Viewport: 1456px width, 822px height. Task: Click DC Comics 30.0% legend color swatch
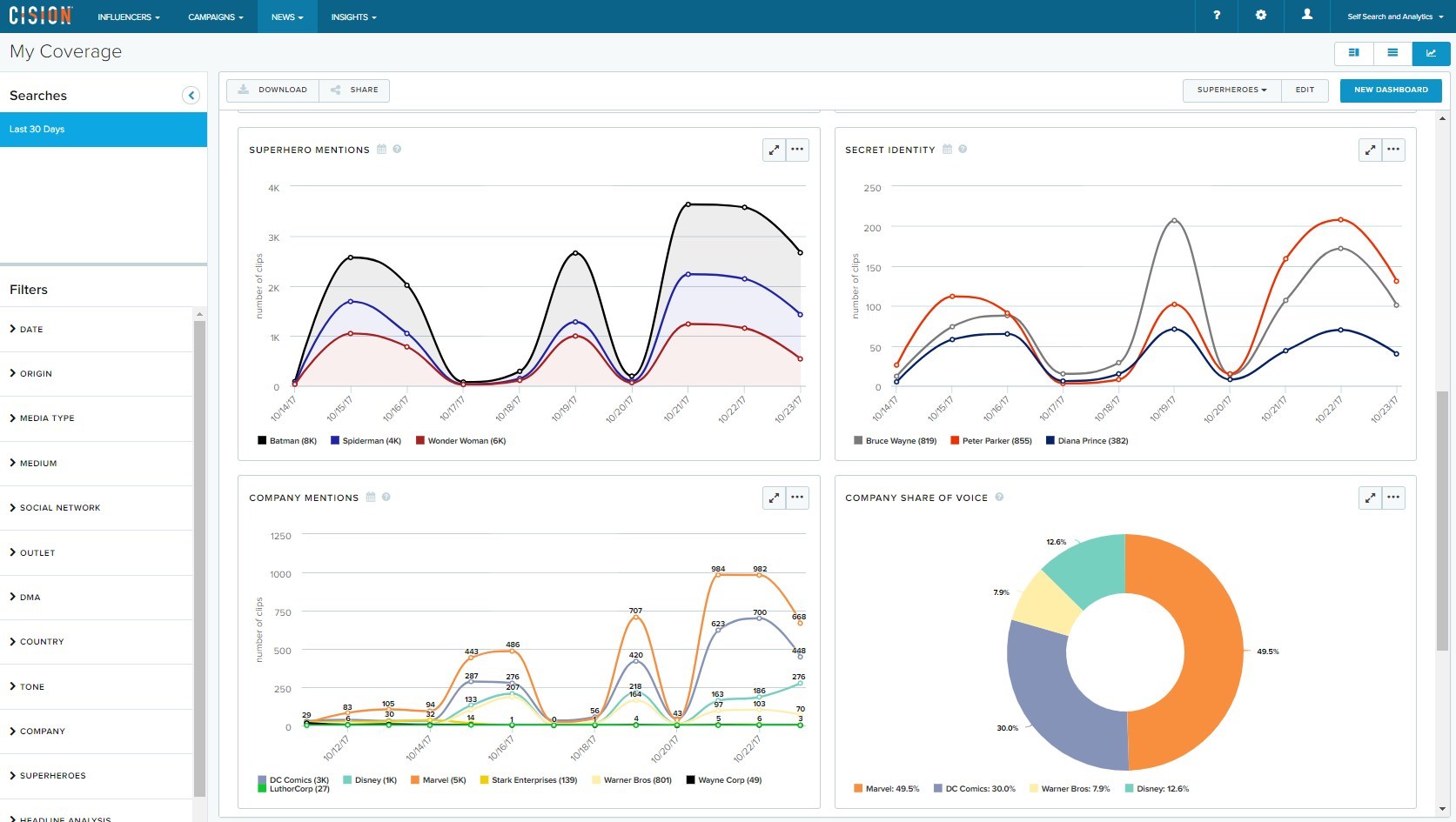pyautogui.click(x=938, y=789)
